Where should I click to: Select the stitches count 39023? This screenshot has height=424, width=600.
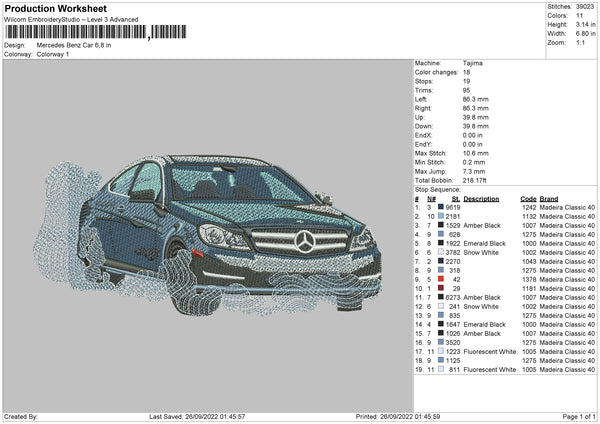[585, 7]
